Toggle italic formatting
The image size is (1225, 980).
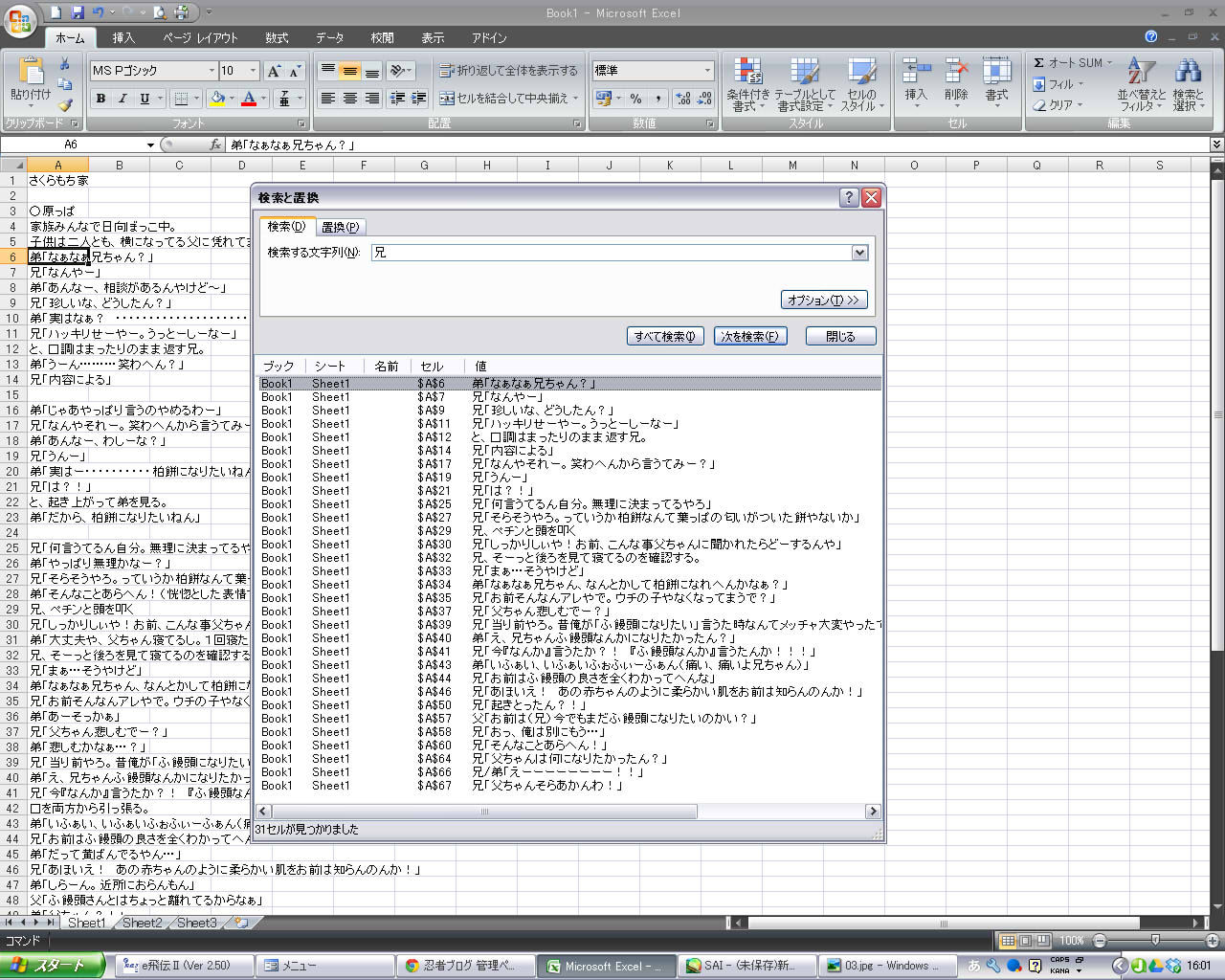click(x=122, y=99)
